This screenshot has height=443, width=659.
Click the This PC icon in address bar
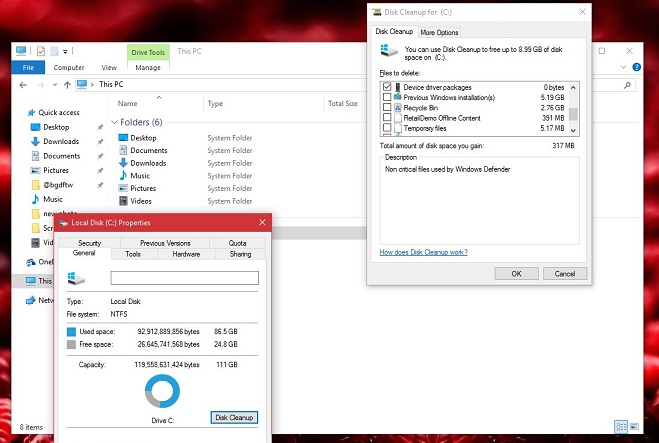click(82, 84)
